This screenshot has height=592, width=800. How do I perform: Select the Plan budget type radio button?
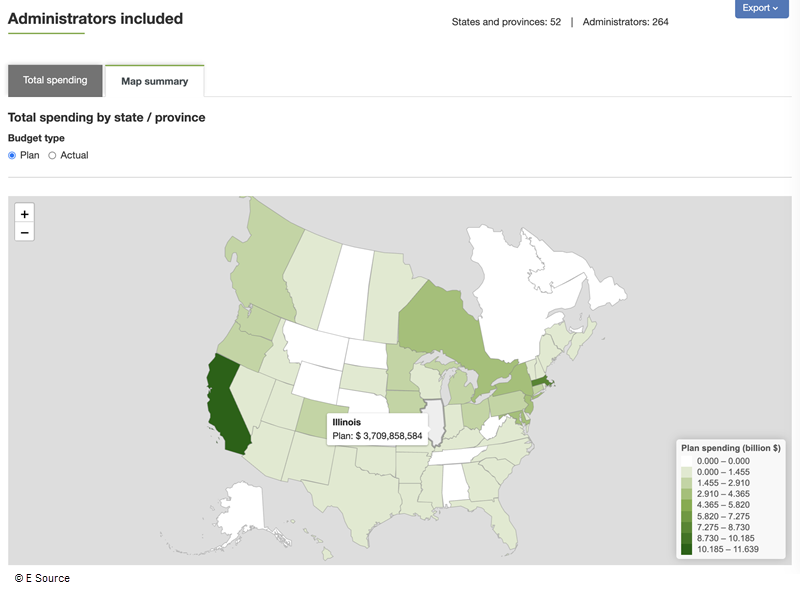coord(10,155)
